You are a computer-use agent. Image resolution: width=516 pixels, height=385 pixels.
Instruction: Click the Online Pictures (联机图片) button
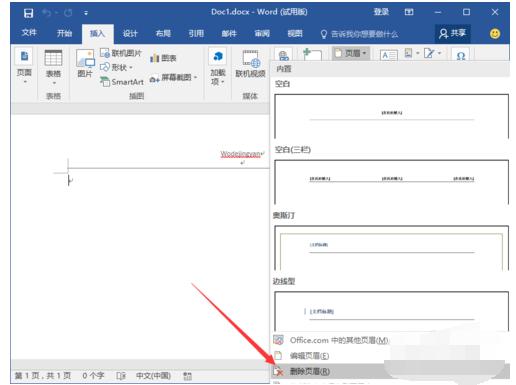pos(121,53)
